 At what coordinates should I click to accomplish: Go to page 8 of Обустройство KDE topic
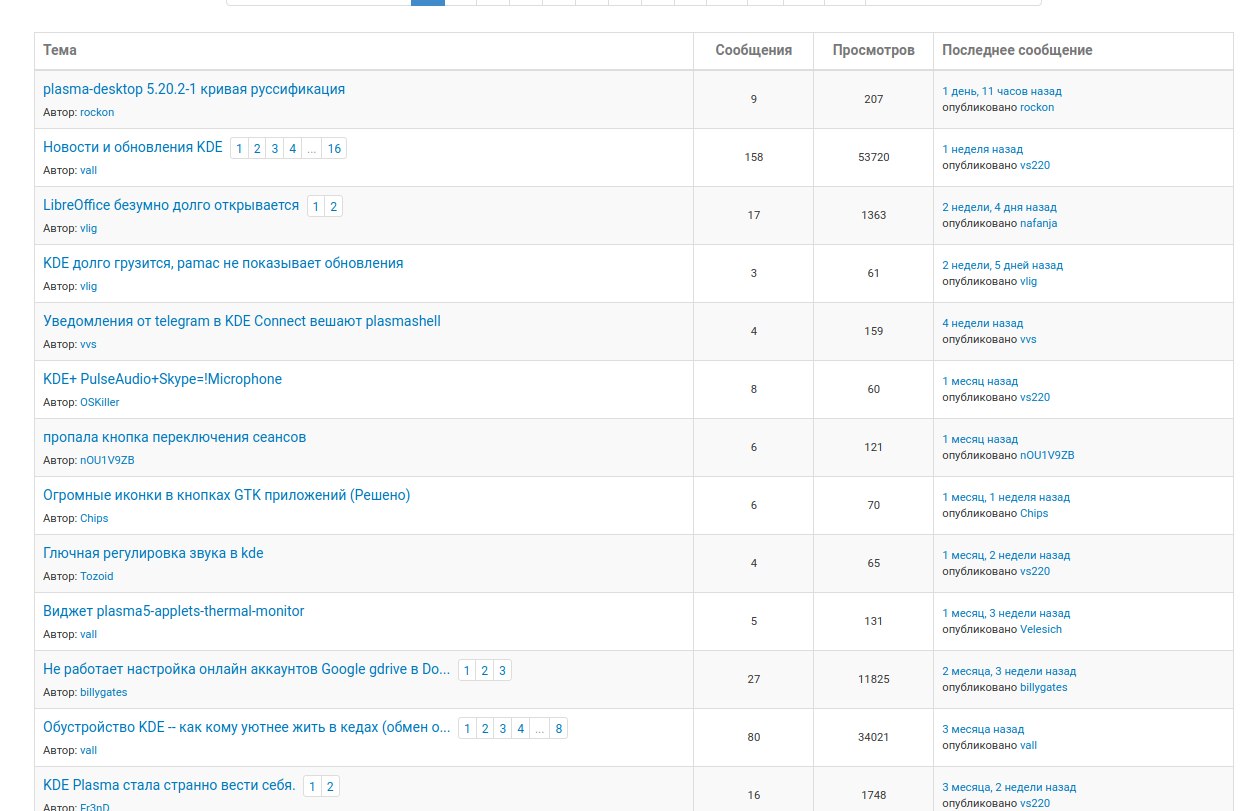coord(559,729)
